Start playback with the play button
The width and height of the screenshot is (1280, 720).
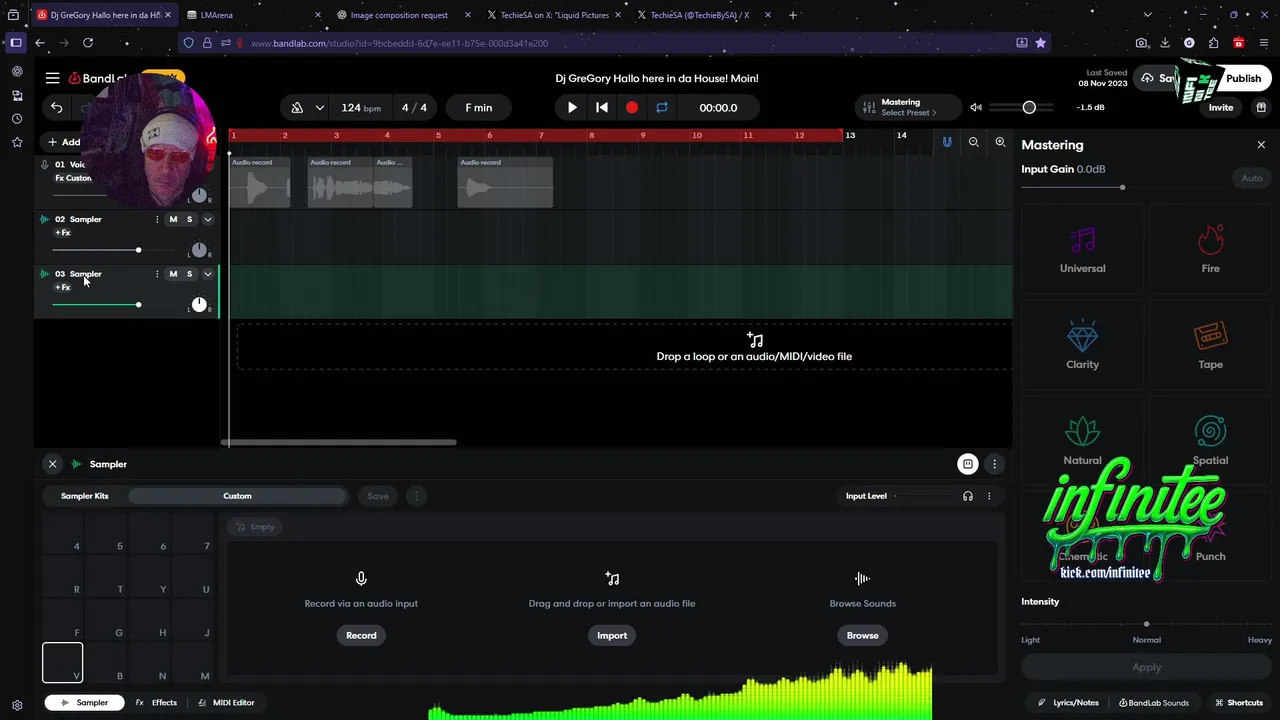(572, 108)
